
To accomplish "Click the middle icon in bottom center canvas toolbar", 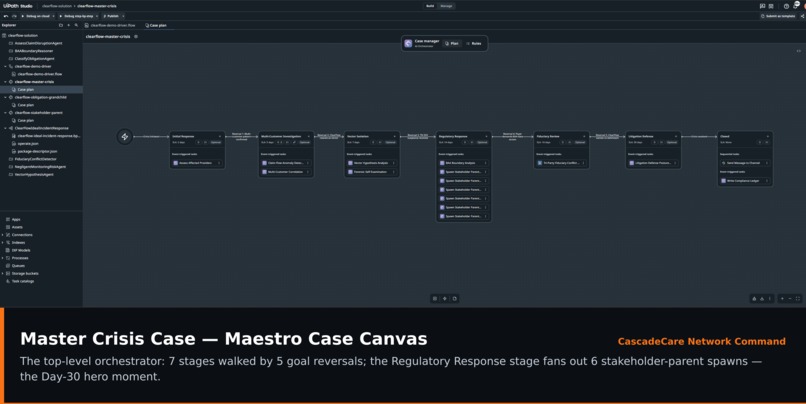I will pos(445,299).
